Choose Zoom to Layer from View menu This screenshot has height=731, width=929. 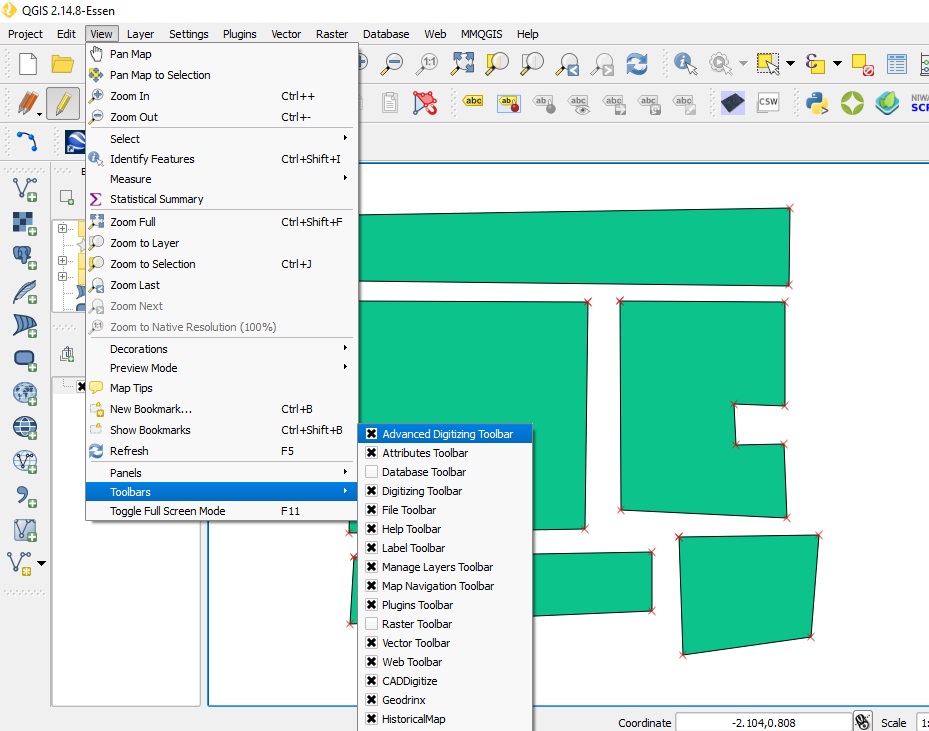pyautogui.click(x=222, y=243)
